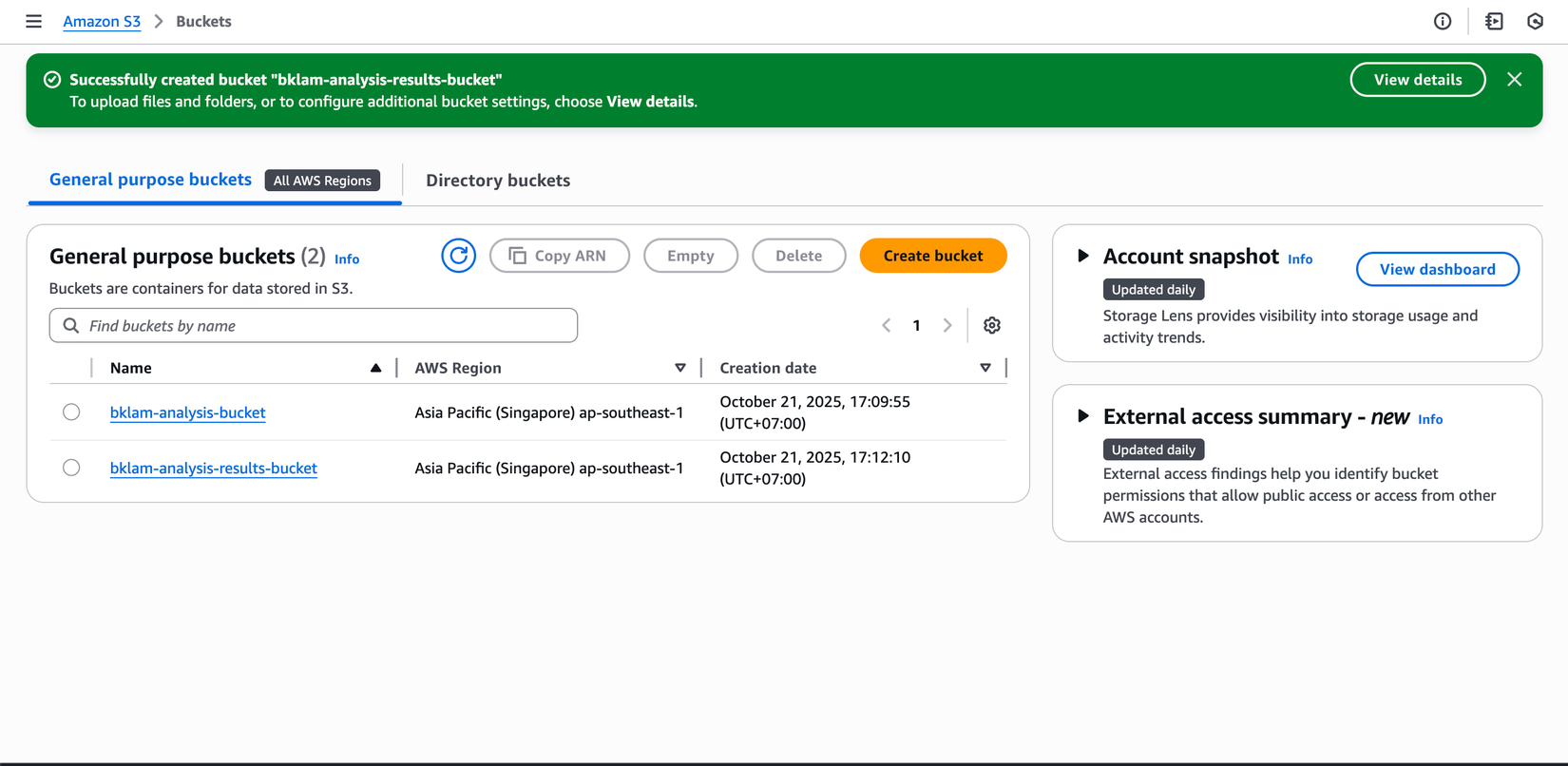Click the Create bucket button
1568x766 pixels.
(x=933, y=256)
